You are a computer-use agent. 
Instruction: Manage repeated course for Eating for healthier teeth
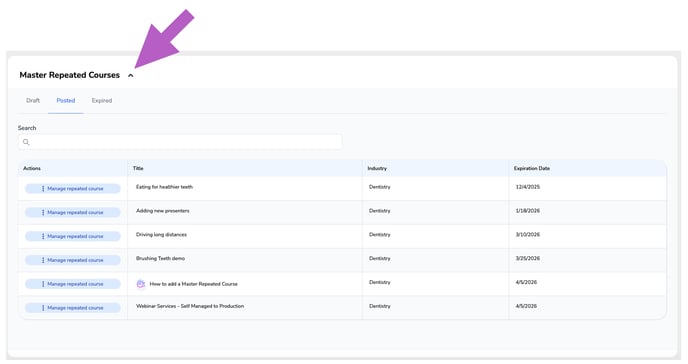point(73,189)
